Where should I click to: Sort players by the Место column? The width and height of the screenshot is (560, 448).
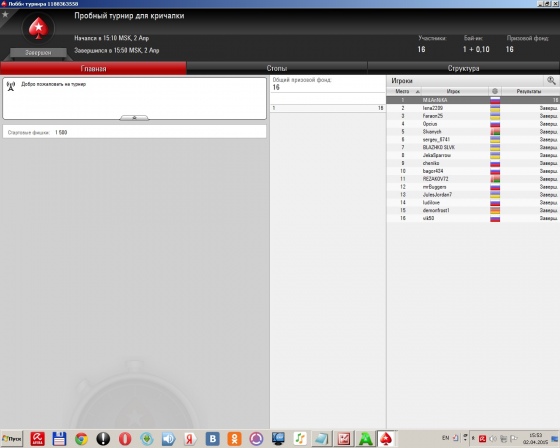[x=404, y=91]
